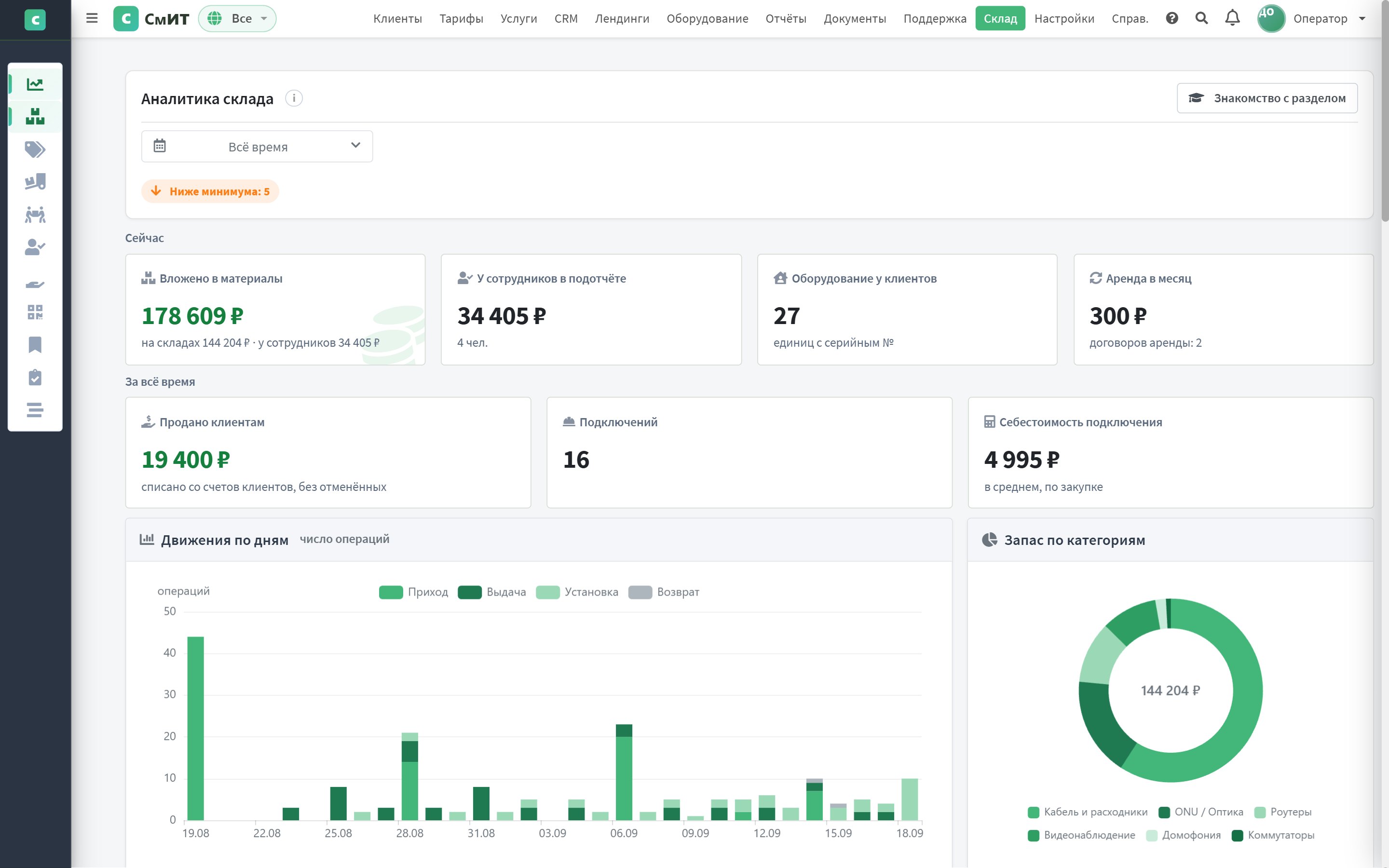The image size is (1389, 868).
Task: Open the Лендинги link
Action: point(622,18)
